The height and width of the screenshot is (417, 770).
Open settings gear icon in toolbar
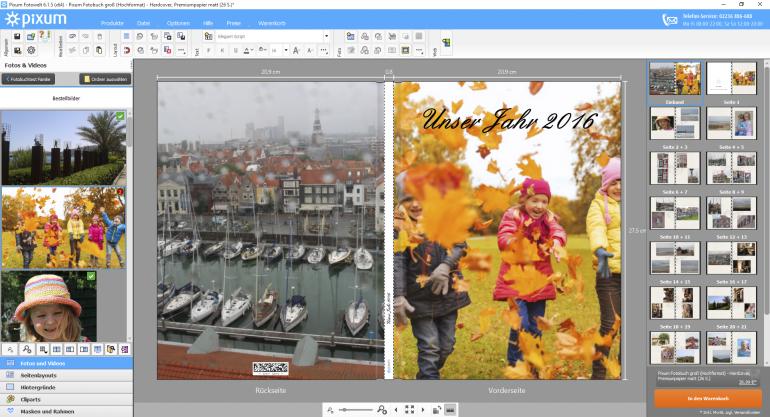(31, 50)
